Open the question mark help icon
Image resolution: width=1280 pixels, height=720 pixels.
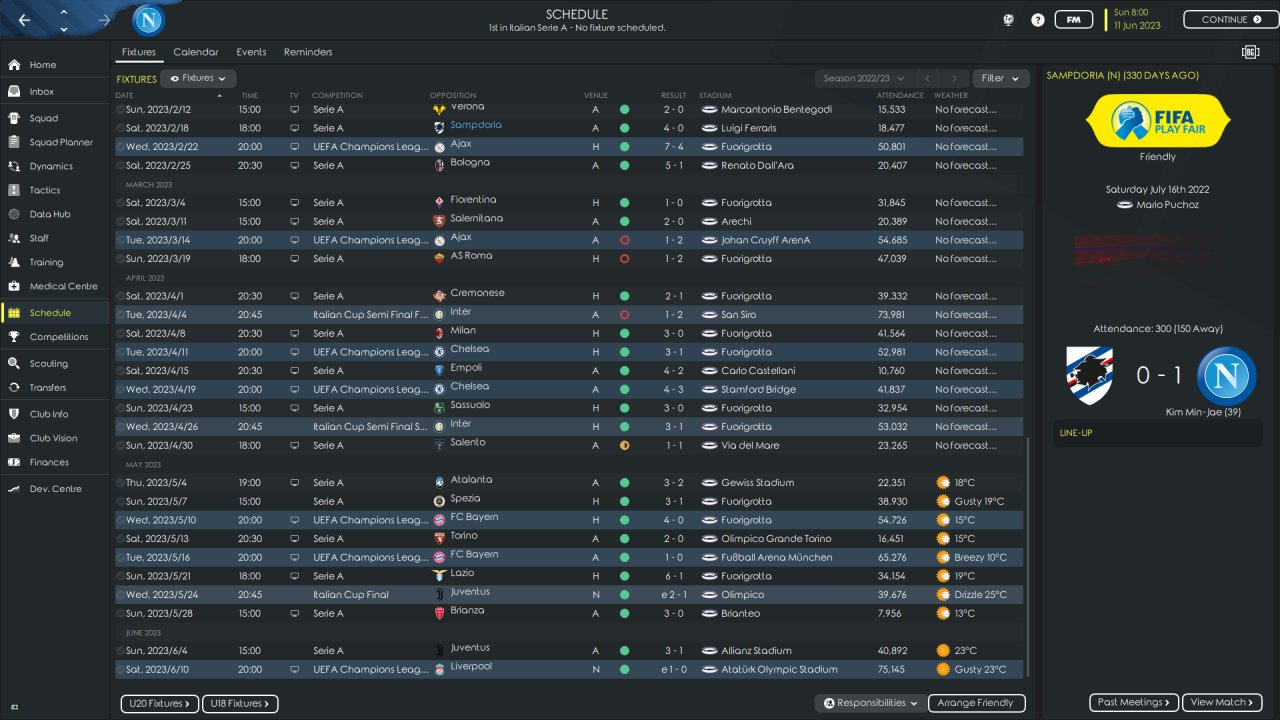coord(1038,20)
